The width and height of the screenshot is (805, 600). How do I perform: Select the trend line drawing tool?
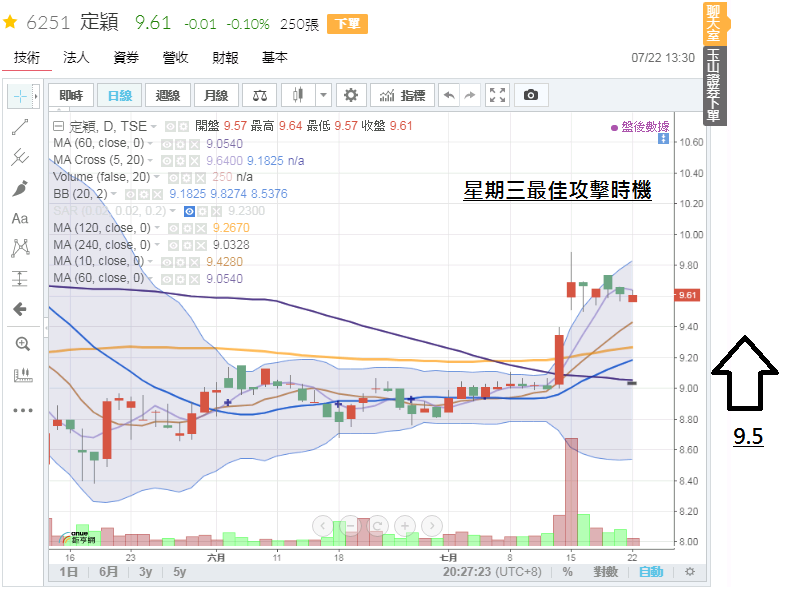point(20,127)
